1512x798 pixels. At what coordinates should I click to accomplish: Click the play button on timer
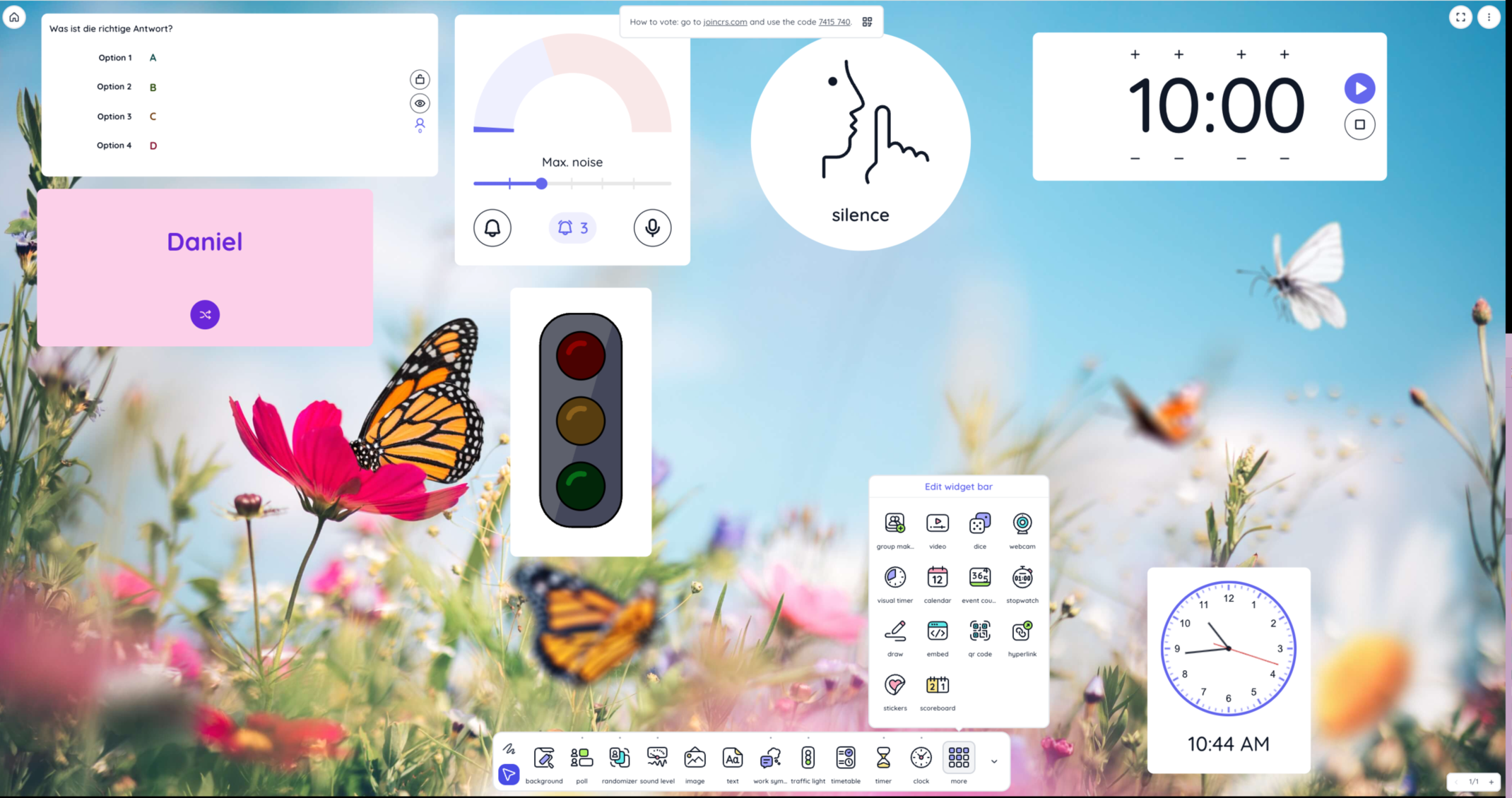pos(1360,88)
